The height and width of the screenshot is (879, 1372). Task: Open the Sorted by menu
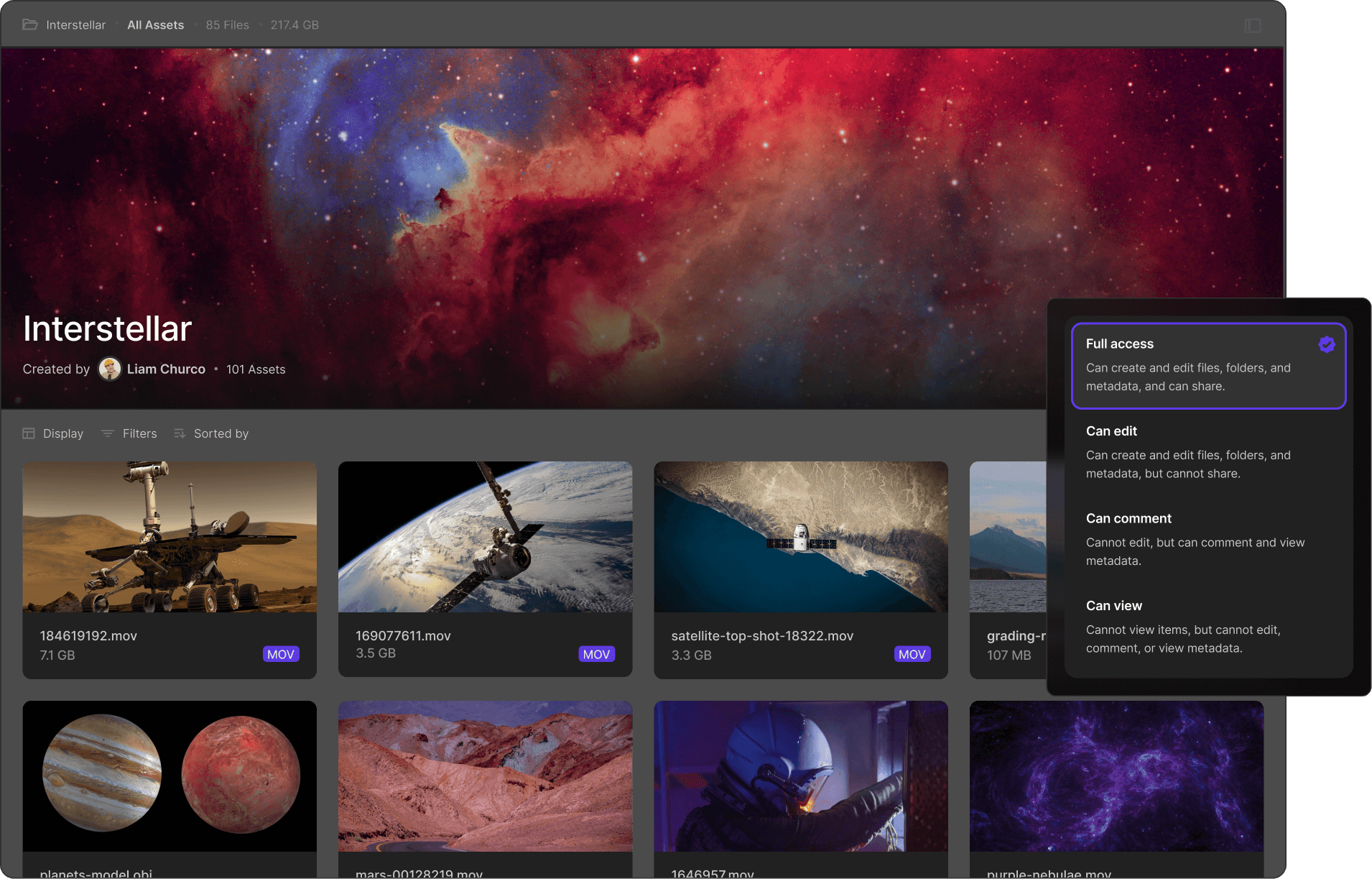211,433
